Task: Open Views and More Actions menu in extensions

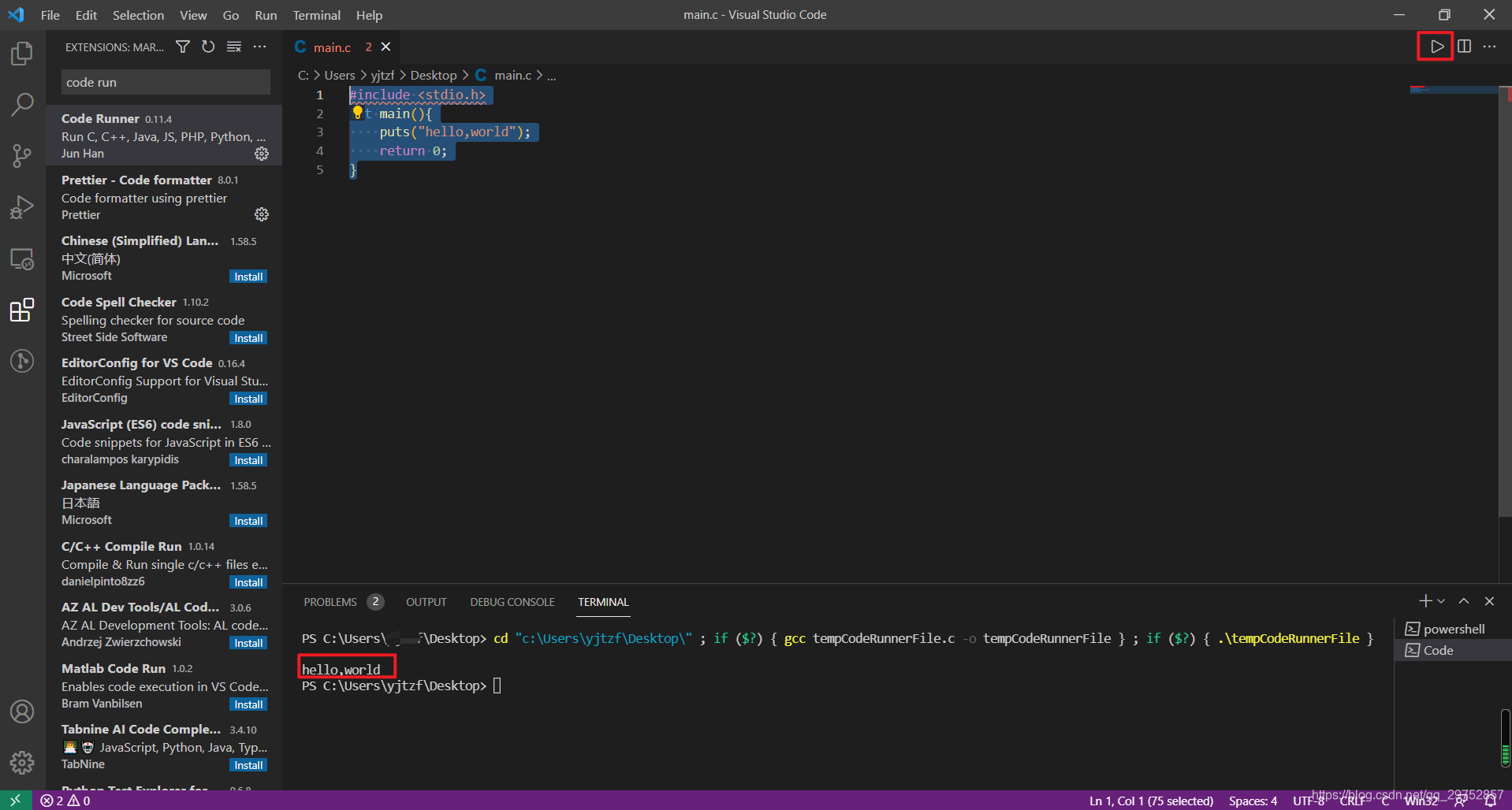Action: (260, 46)
